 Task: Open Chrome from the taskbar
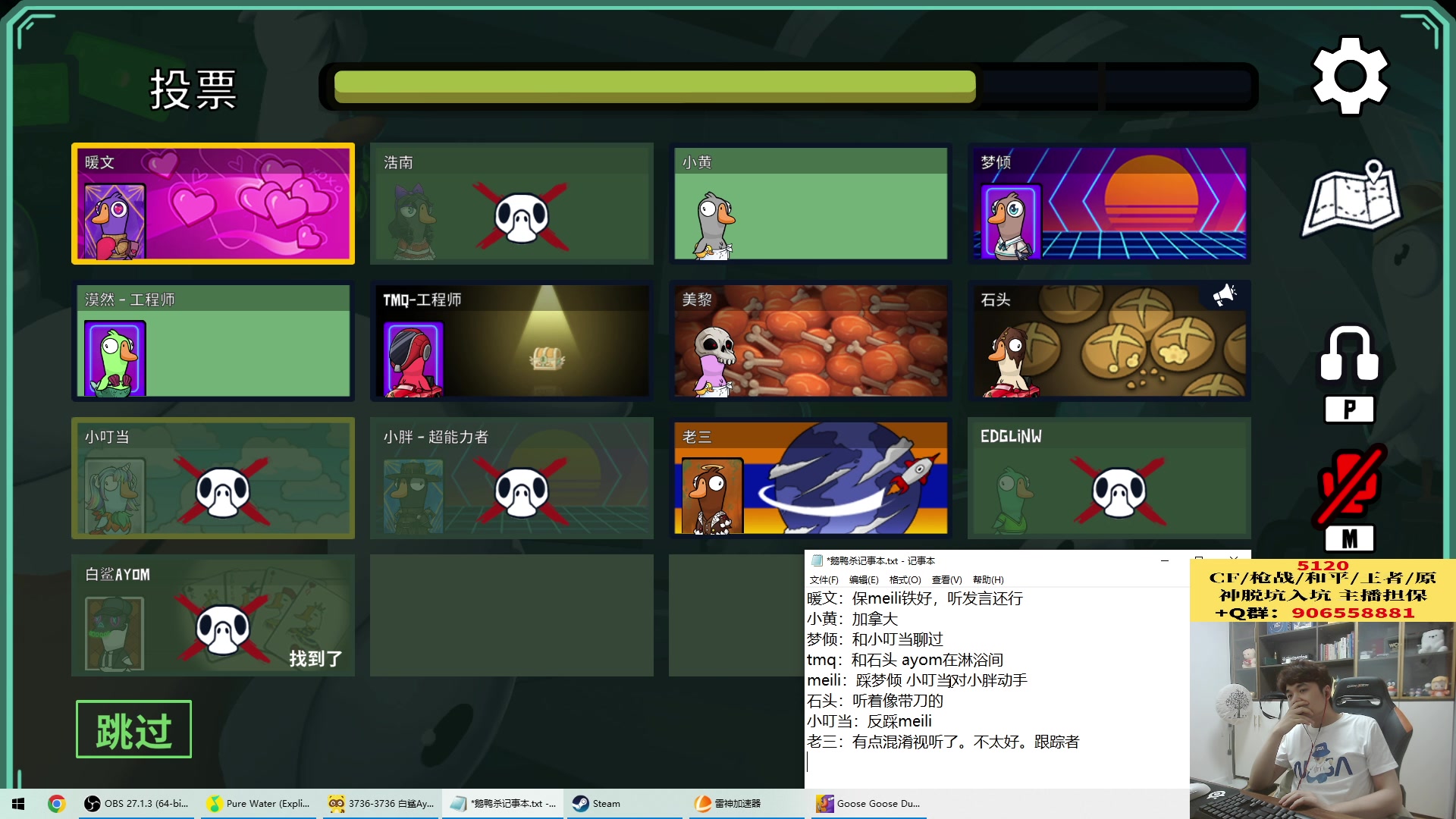click(56, 804)
